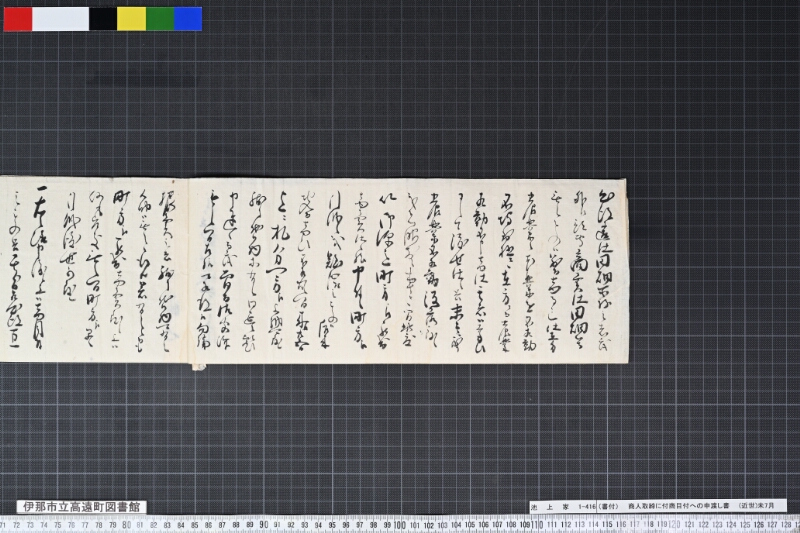The width and height of the screenshot is (800, 533).
Task: Click the red patch on the color chart
Action: (x=18, y=19)
